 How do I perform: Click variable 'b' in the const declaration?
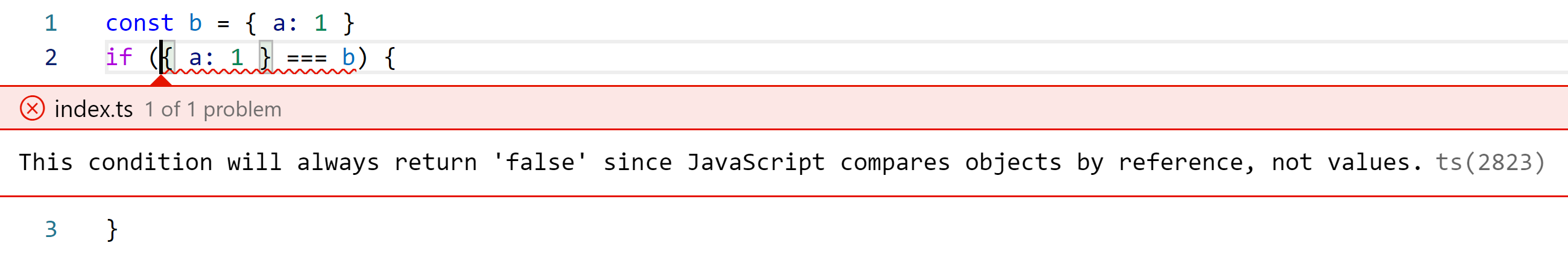[x=195, y=23]
